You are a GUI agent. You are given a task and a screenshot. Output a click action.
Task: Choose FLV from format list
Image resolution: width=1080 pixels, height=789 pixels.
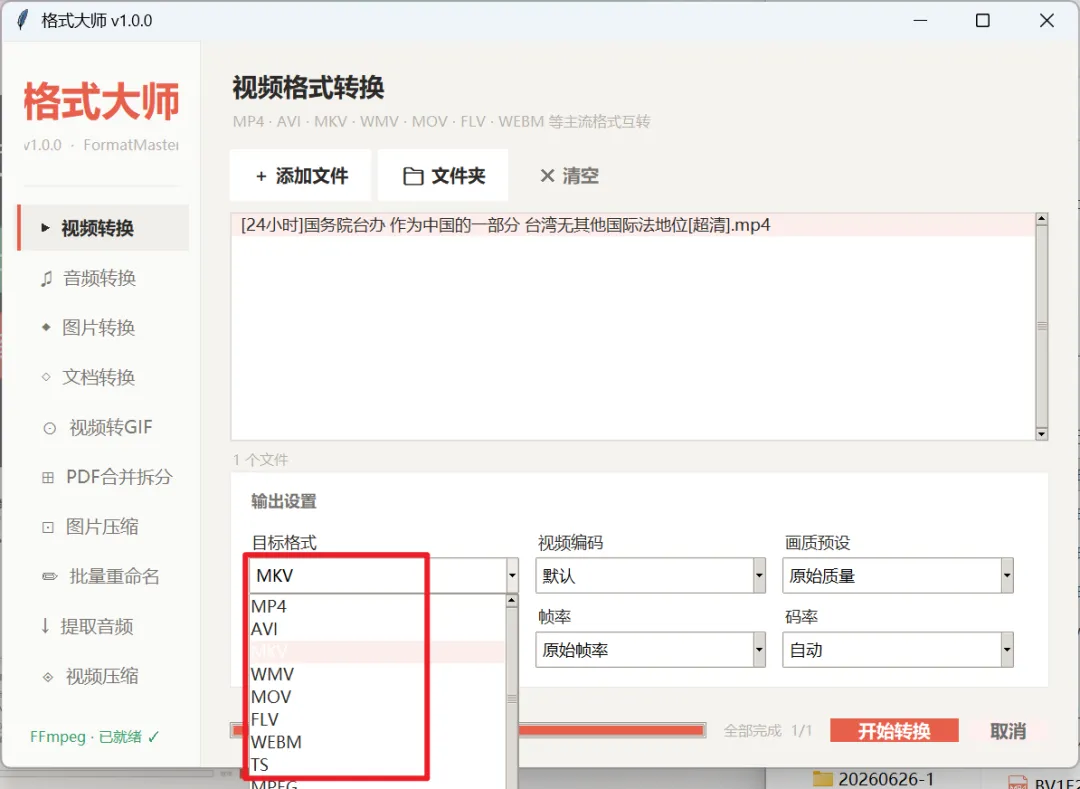(377, 719)
